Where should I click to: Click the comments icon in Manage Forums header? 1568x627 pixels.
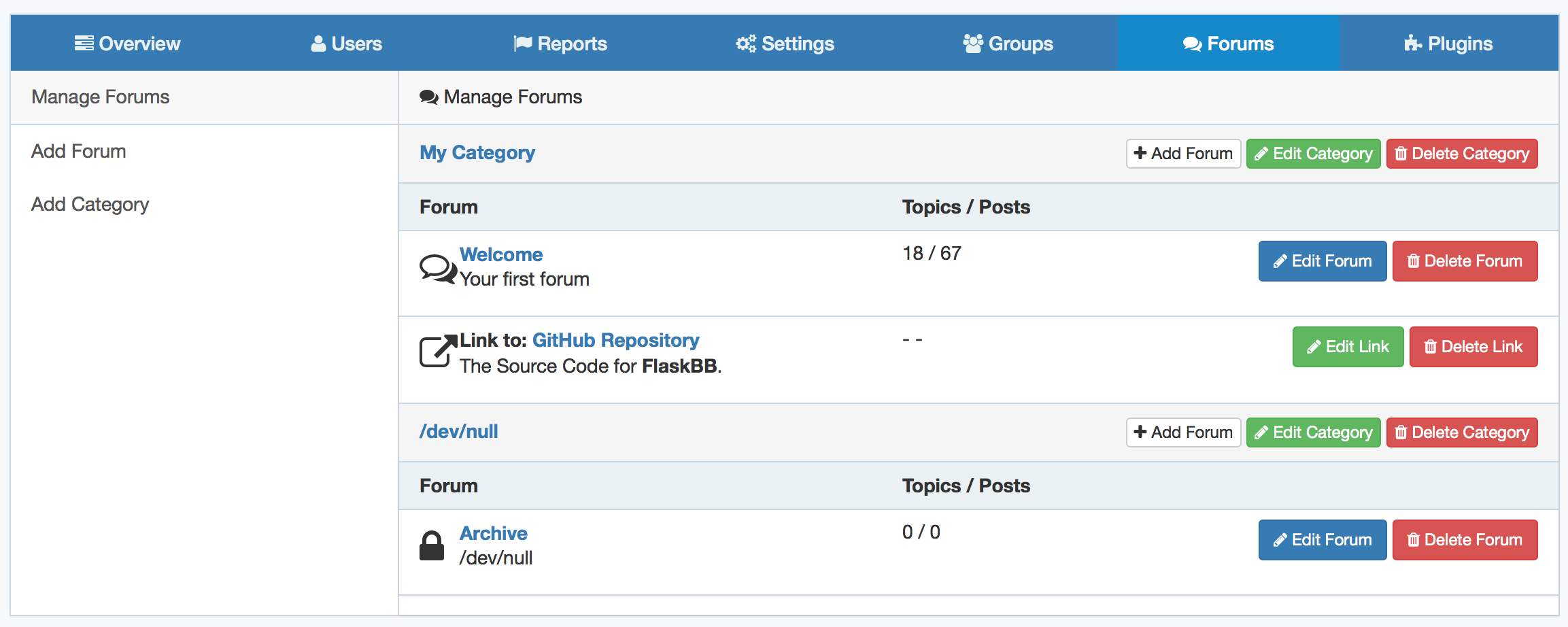click(x=428, y=97)
